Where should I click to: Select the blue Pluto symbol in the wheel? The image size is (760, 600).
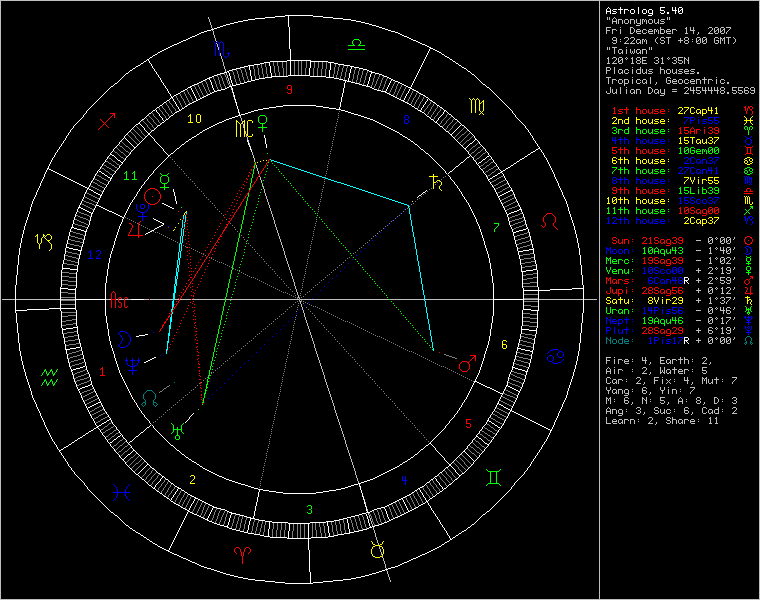[142, 211]
